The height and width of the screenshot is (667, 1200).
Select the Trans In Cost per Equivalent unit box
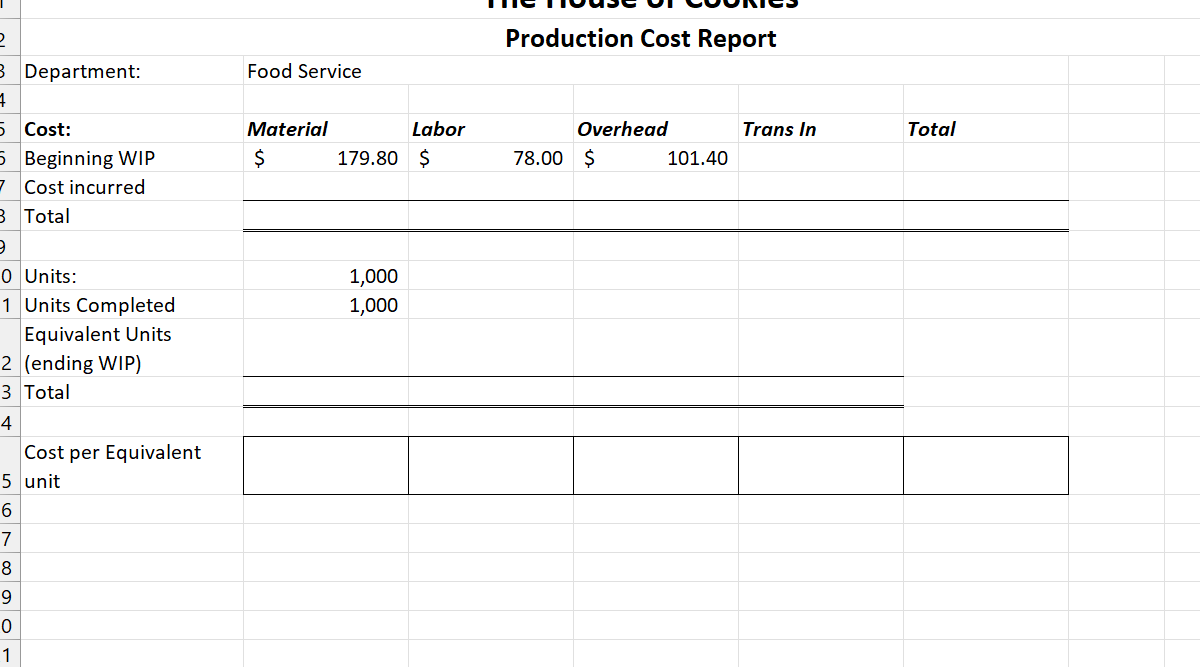(821, 465)
